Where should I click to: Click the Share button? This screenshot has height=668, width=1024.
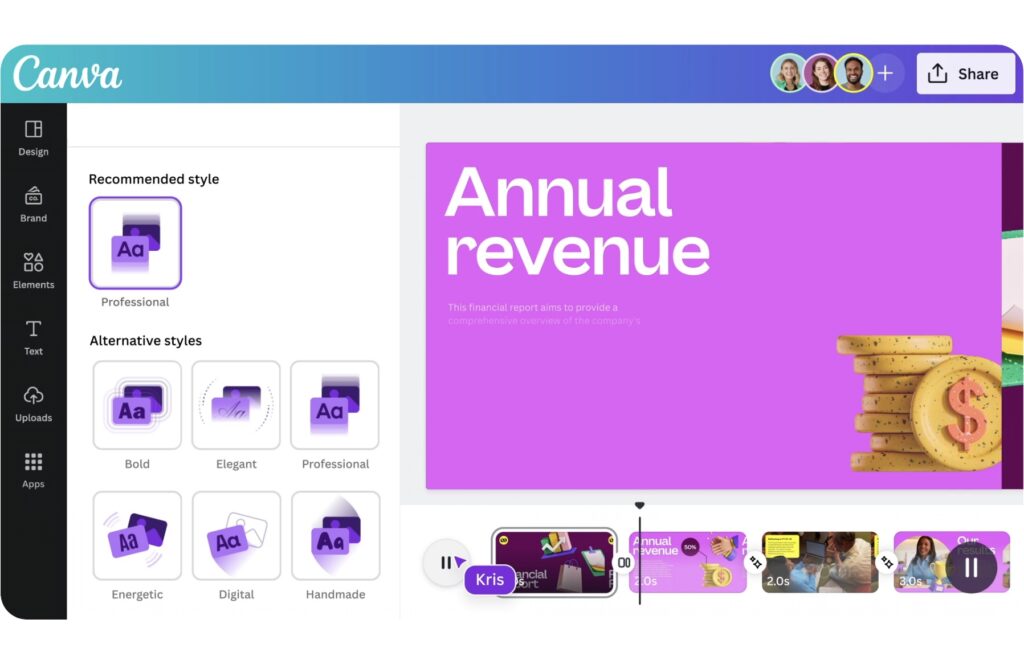click(x=965, y=74)
